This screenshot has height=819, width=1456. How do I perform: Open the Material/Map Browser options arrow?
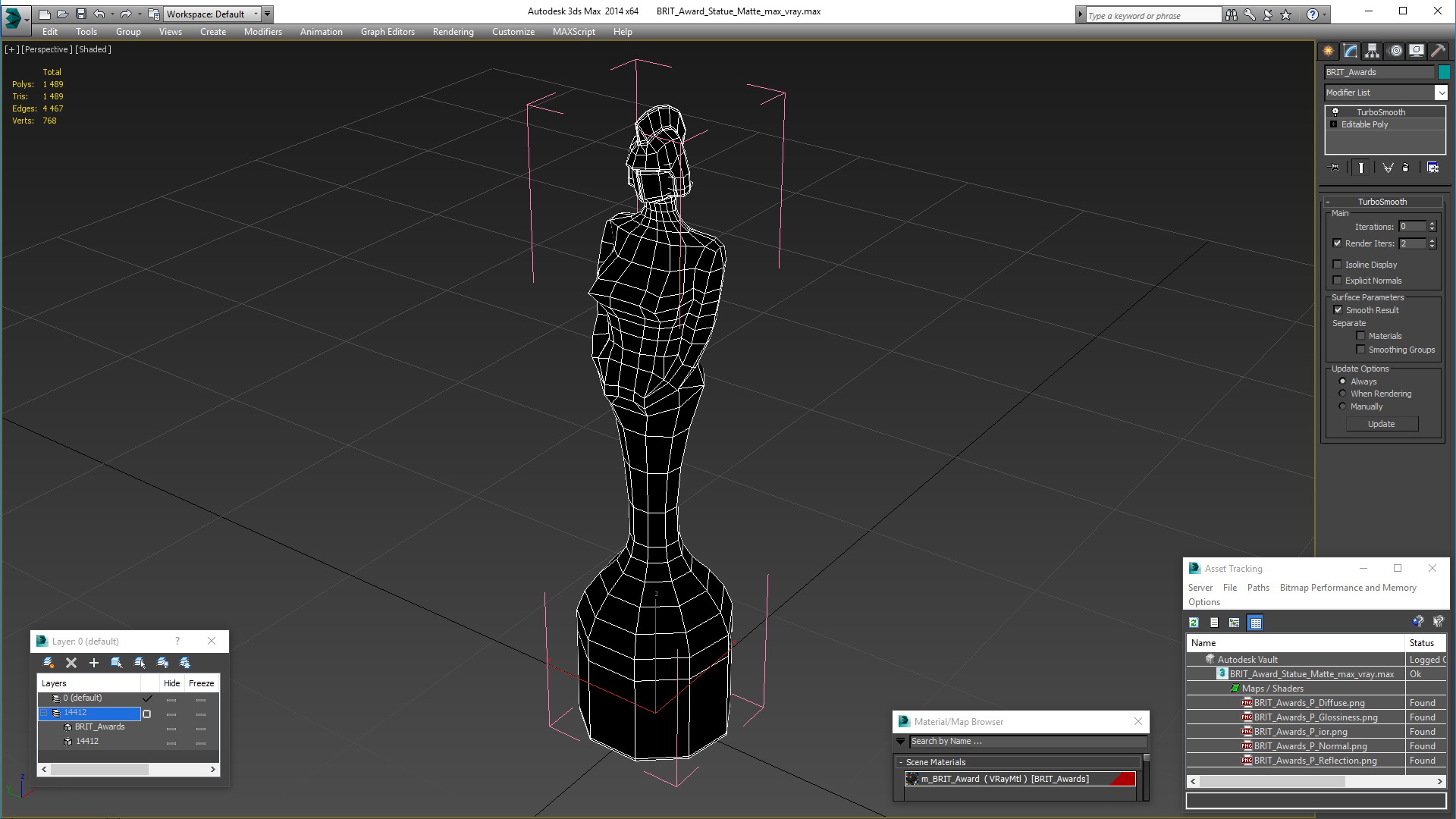pyautogui.click(x=901, y=742)
